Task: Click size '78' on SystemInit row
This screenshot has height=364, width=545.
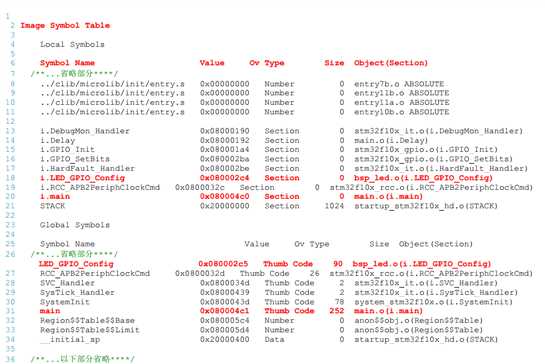Action: tap(339, 302)
